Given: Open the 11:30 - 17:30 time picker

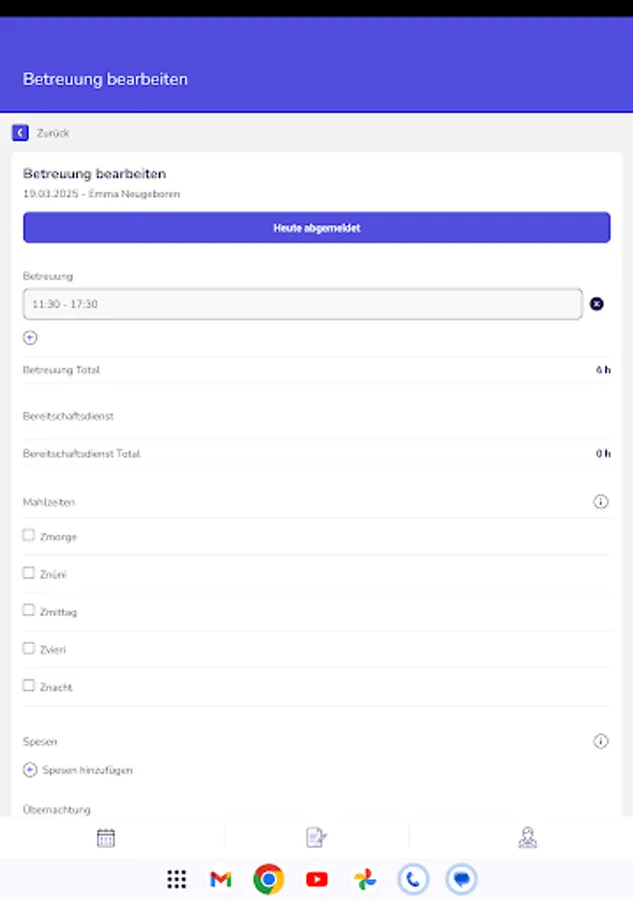Looking at the screenshot, I should coord(300,303).
